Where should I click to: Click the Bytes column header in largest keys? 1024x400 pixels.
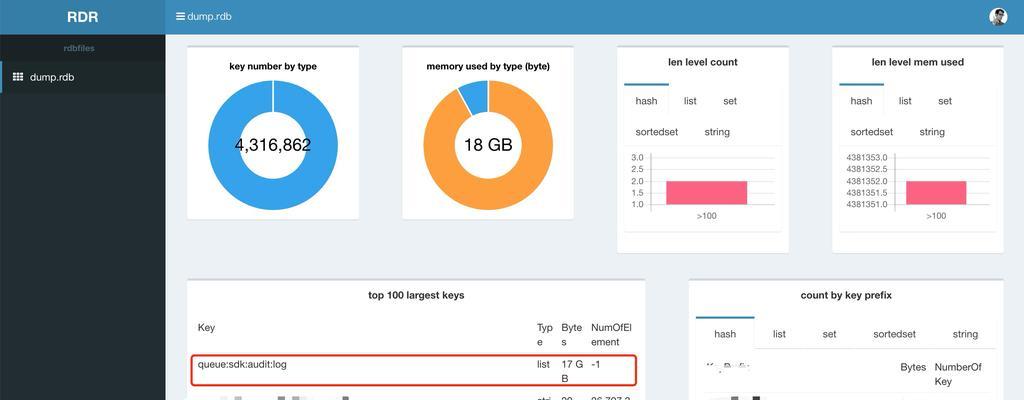(x=571, y=334)
